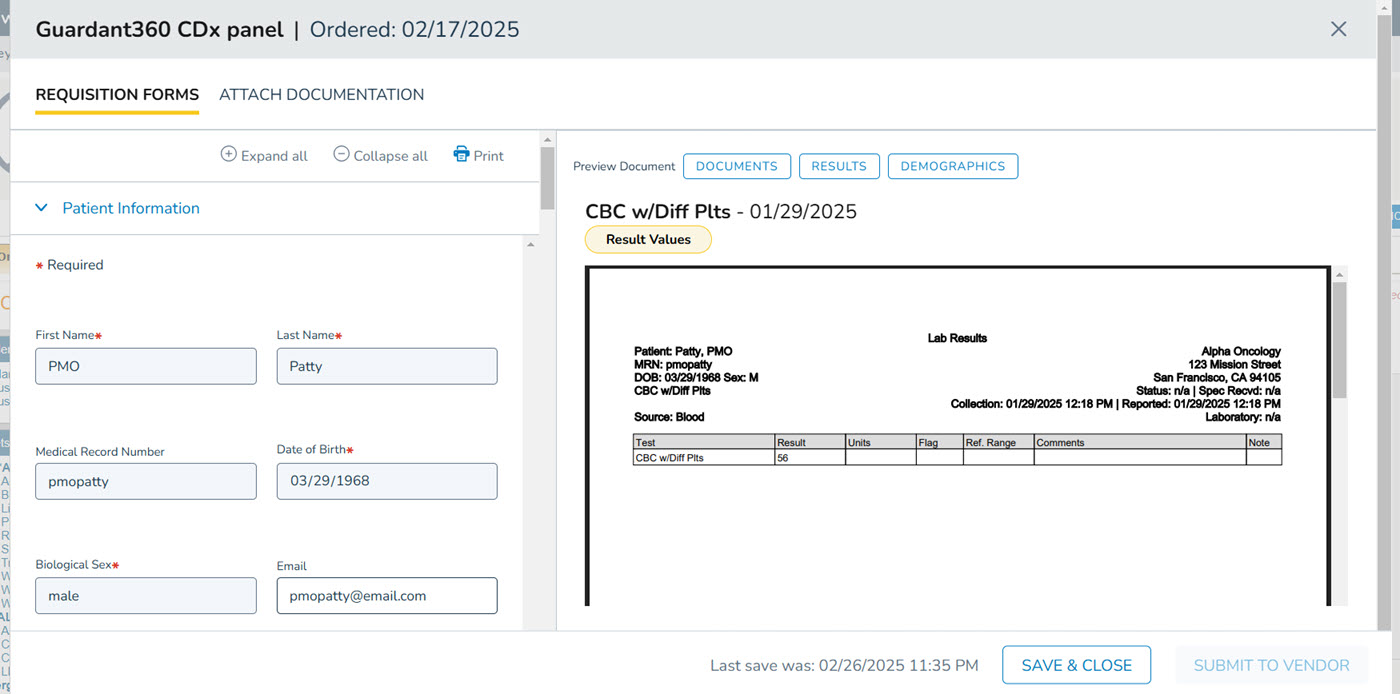Click the Expand all plus icon
This screenshot has width=1400, height=694.
point(228,155)
